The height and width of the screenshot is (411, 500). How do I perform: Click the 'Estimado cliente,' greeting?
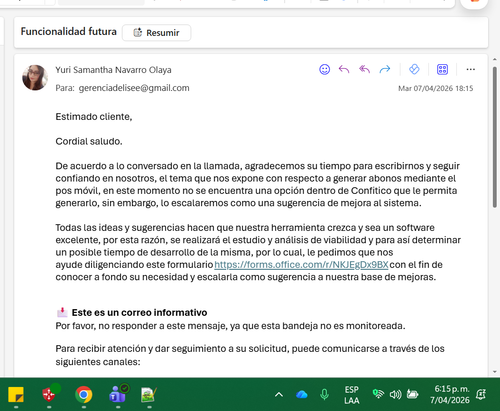pos(94,117)
